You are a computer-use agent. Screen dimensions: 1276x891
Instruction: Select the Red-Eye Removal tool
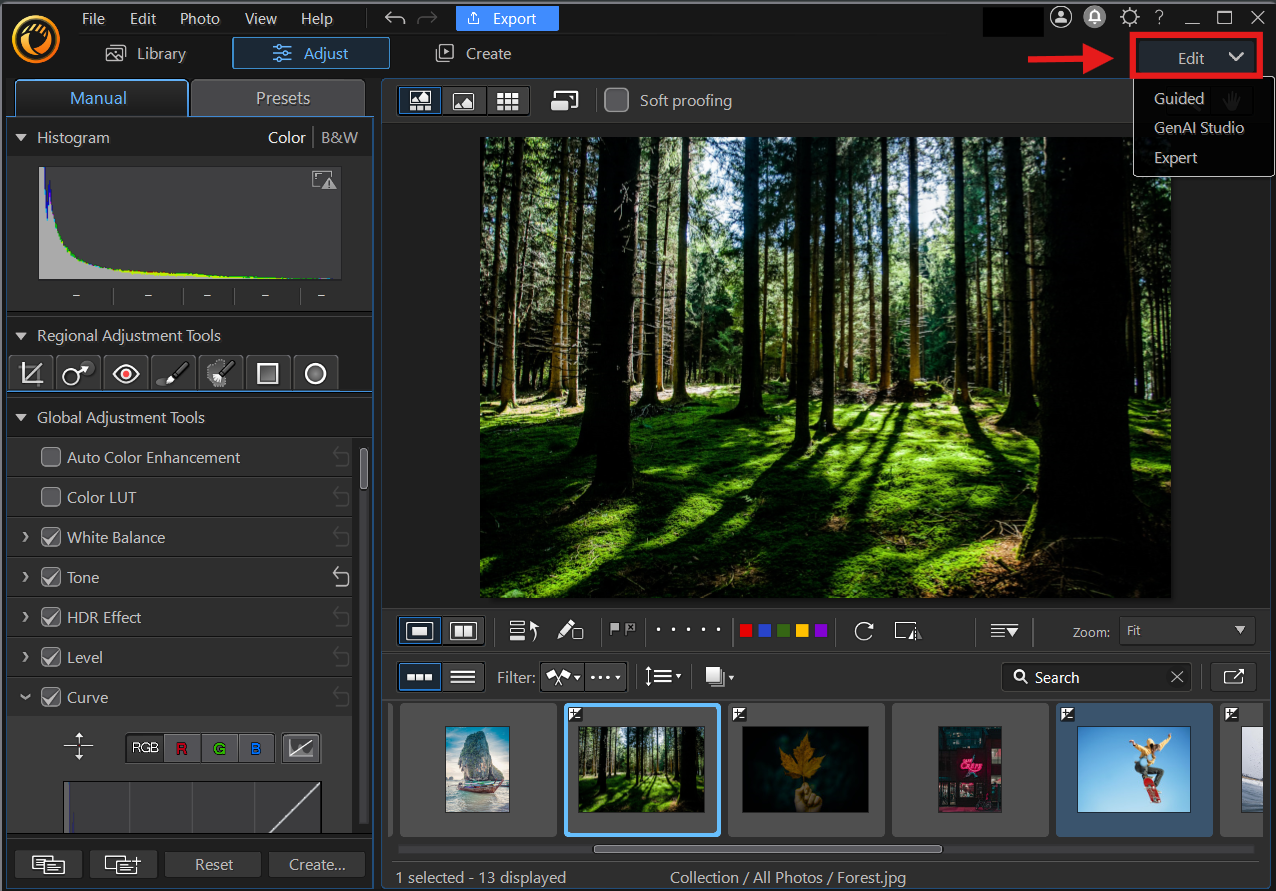[x=126, y=373]
